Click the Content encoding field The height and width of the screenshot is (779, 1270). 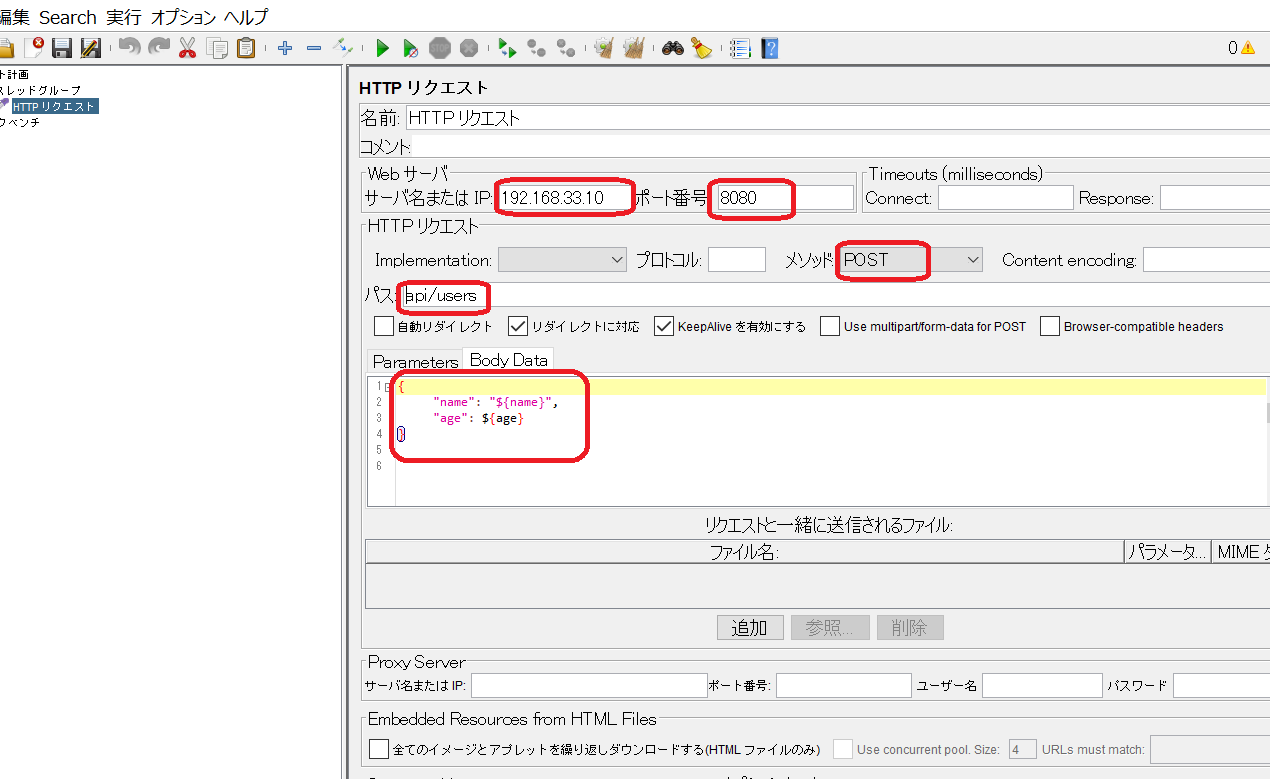[1206, 260]
